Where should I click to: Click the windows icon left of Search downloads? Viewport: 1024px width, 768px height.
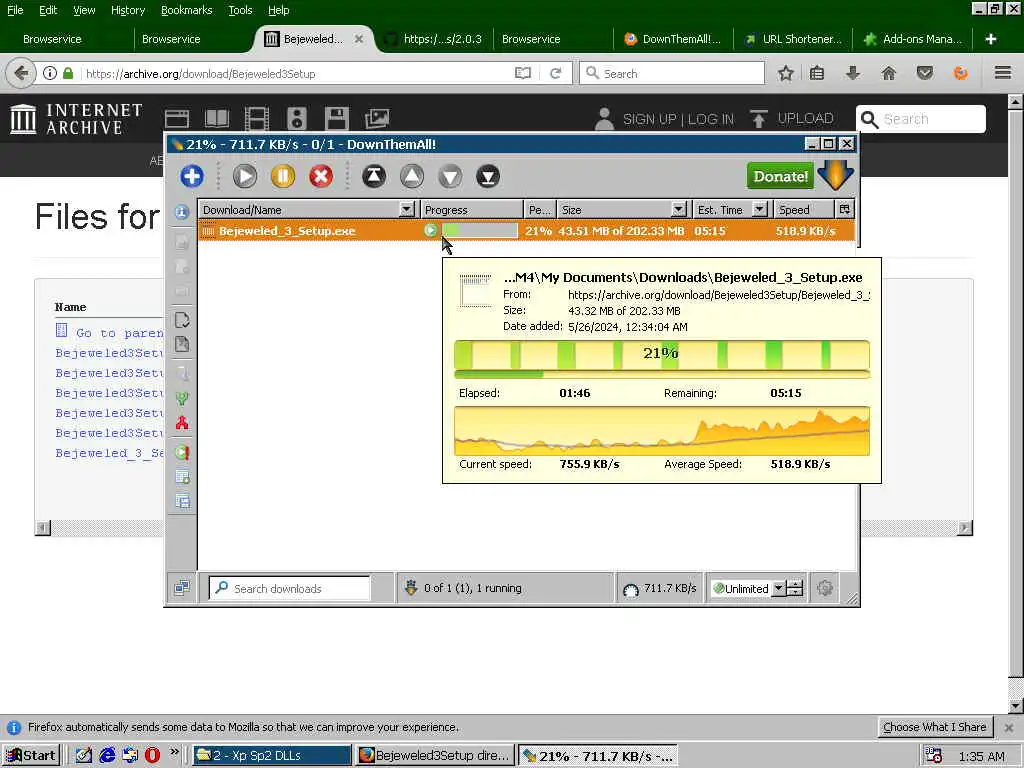click(182, 588)
